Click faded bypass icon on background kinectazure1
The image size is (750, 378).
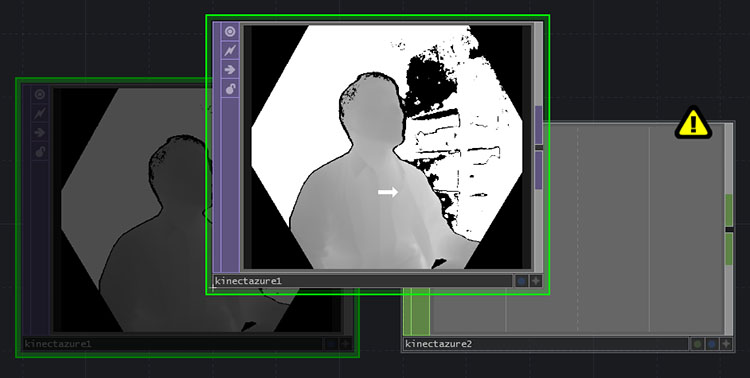[x=40, y=113]
